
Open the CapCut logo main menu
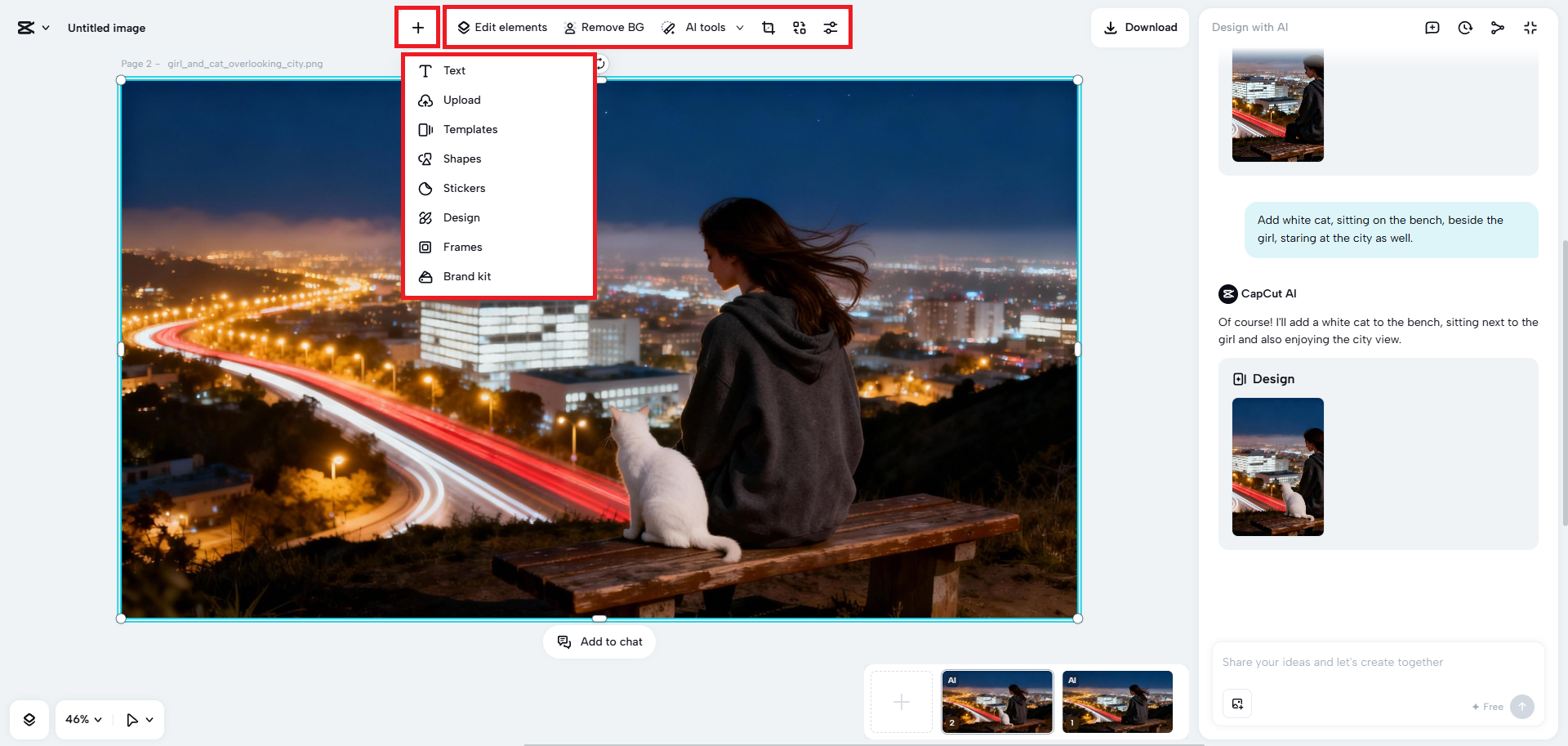[33, 28]
